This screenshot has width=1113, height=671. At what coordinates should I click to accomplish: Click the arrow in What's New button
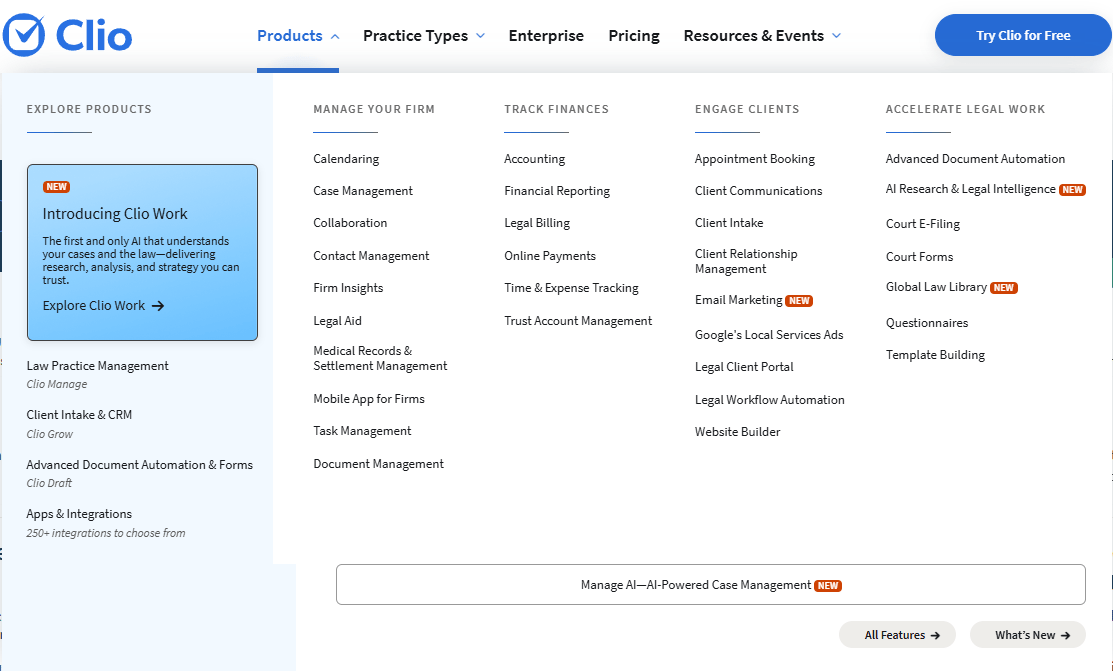[1066, 635]
